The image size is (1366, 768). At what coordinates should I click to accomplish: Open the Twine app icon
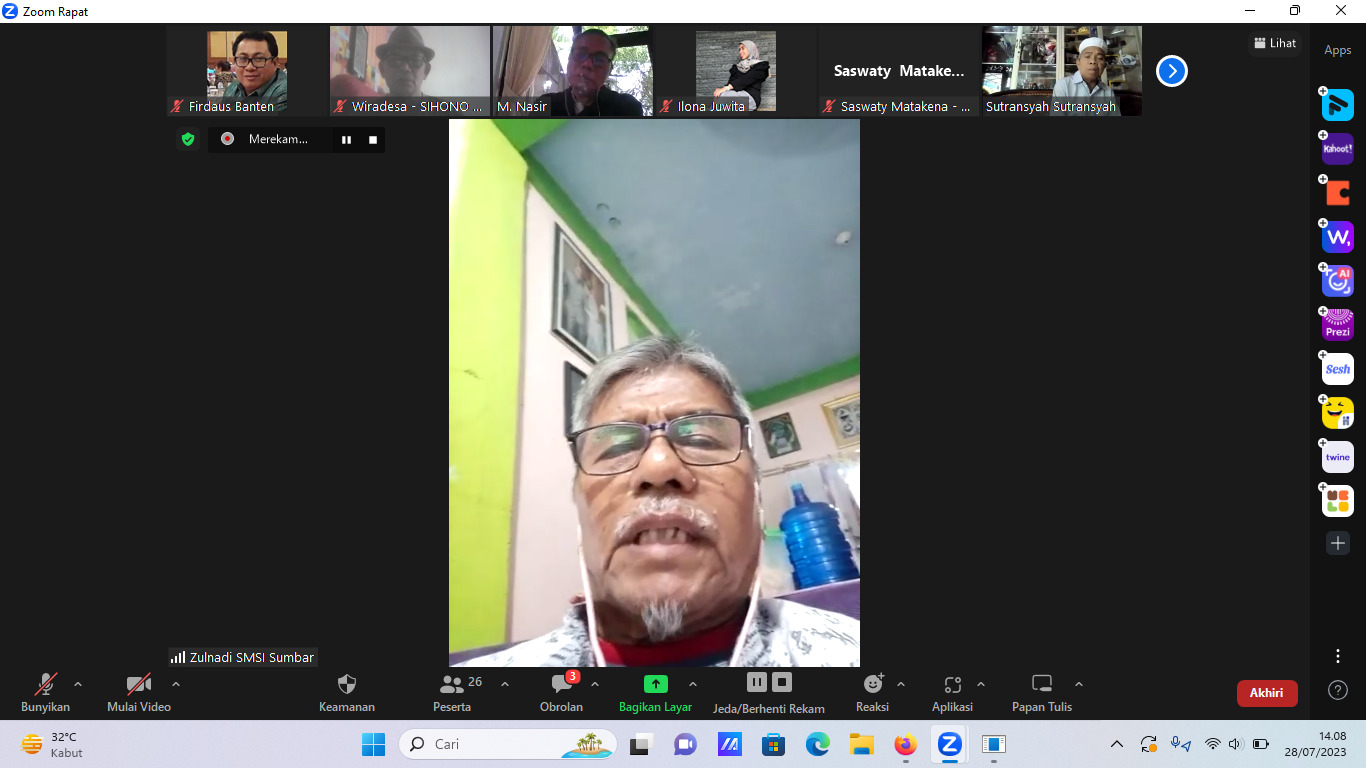[1337, 457]
